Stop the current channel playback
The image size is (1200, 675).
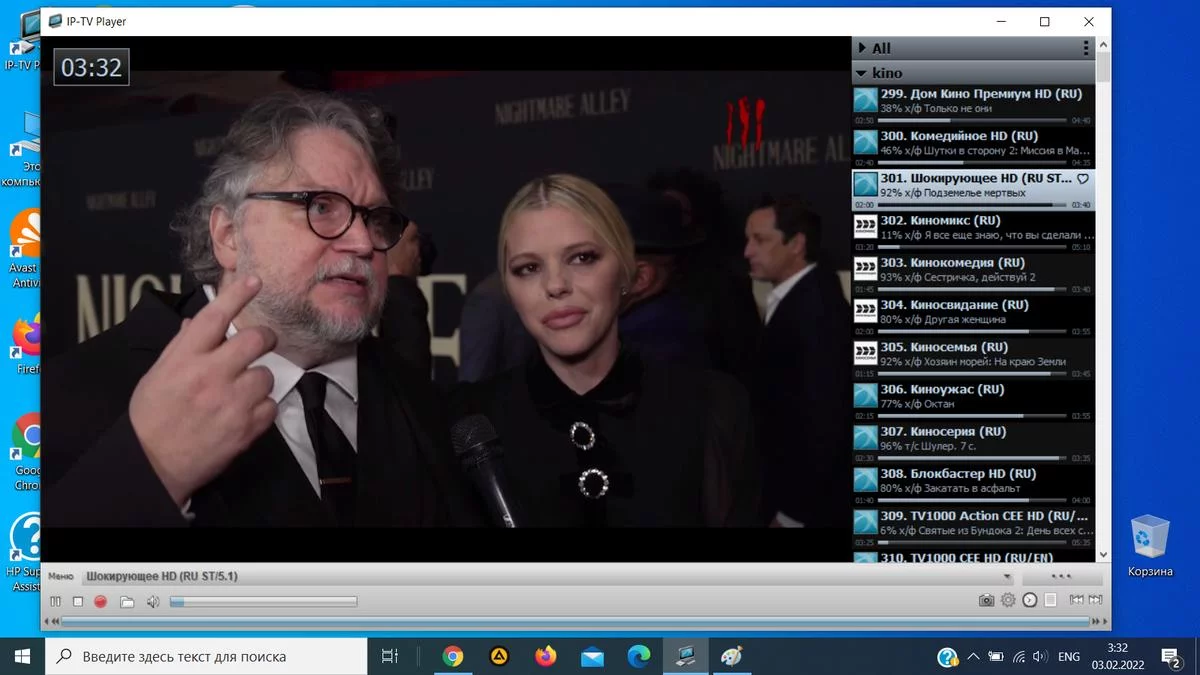coord(78,602)
